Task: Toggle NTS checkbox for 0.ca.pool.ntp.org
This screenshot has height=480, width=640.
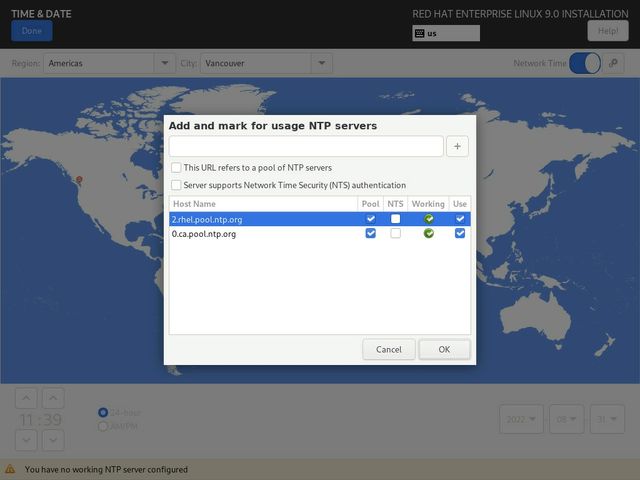Action: pos(396,233)
